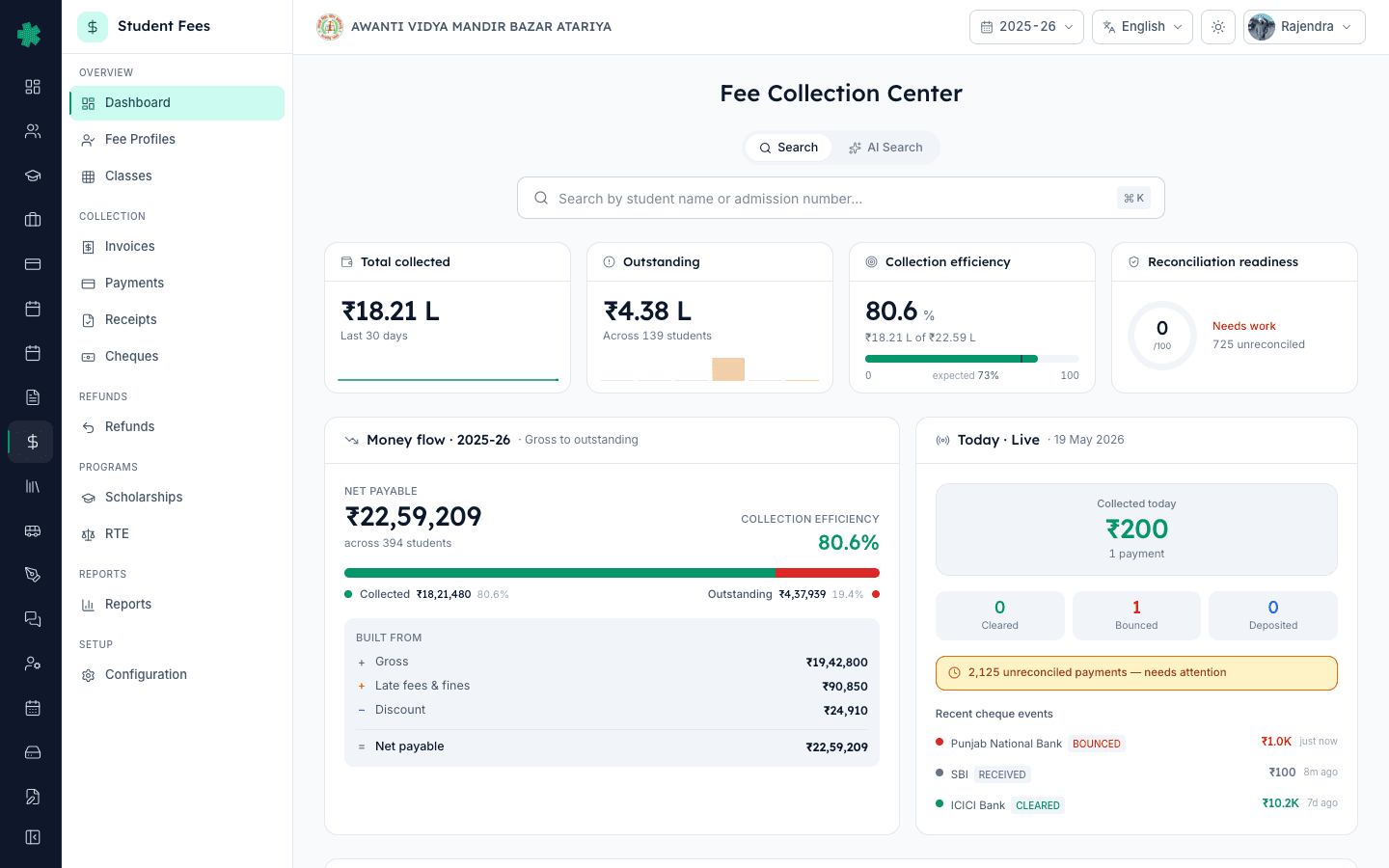The image size is (1389, 868).
Task: Click the green asterisk app logo
Action: (x=30, y=35)
